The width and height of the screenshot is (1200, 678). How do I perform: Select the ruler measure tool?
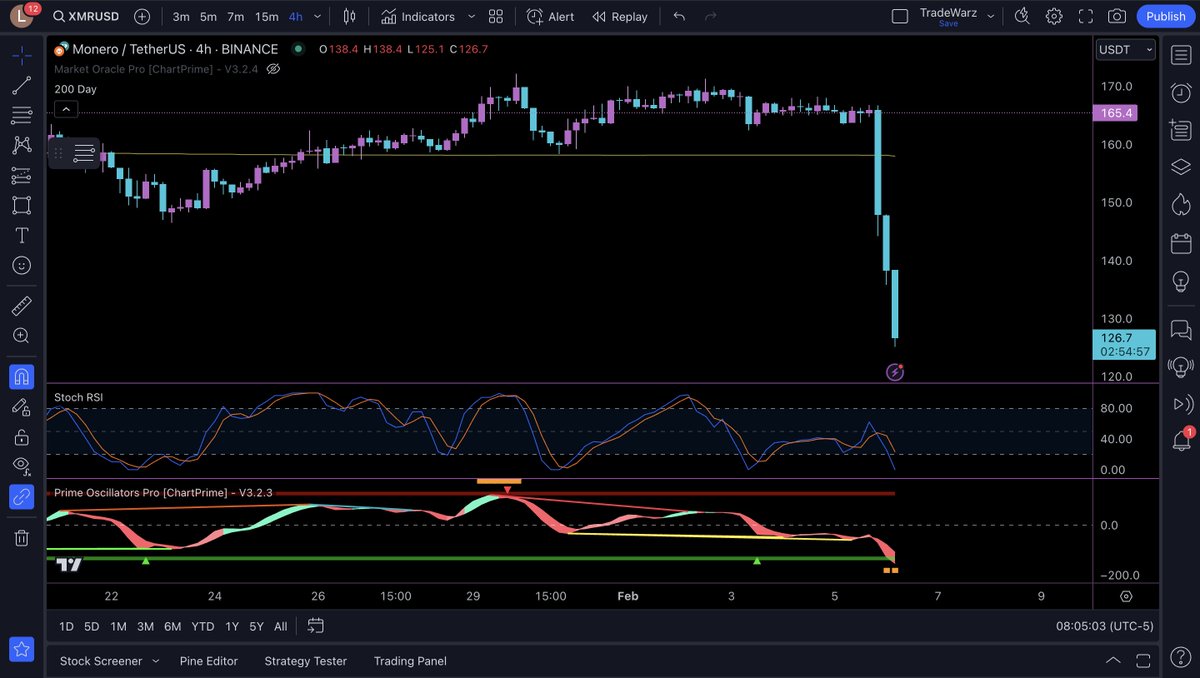tap(21, 306)
